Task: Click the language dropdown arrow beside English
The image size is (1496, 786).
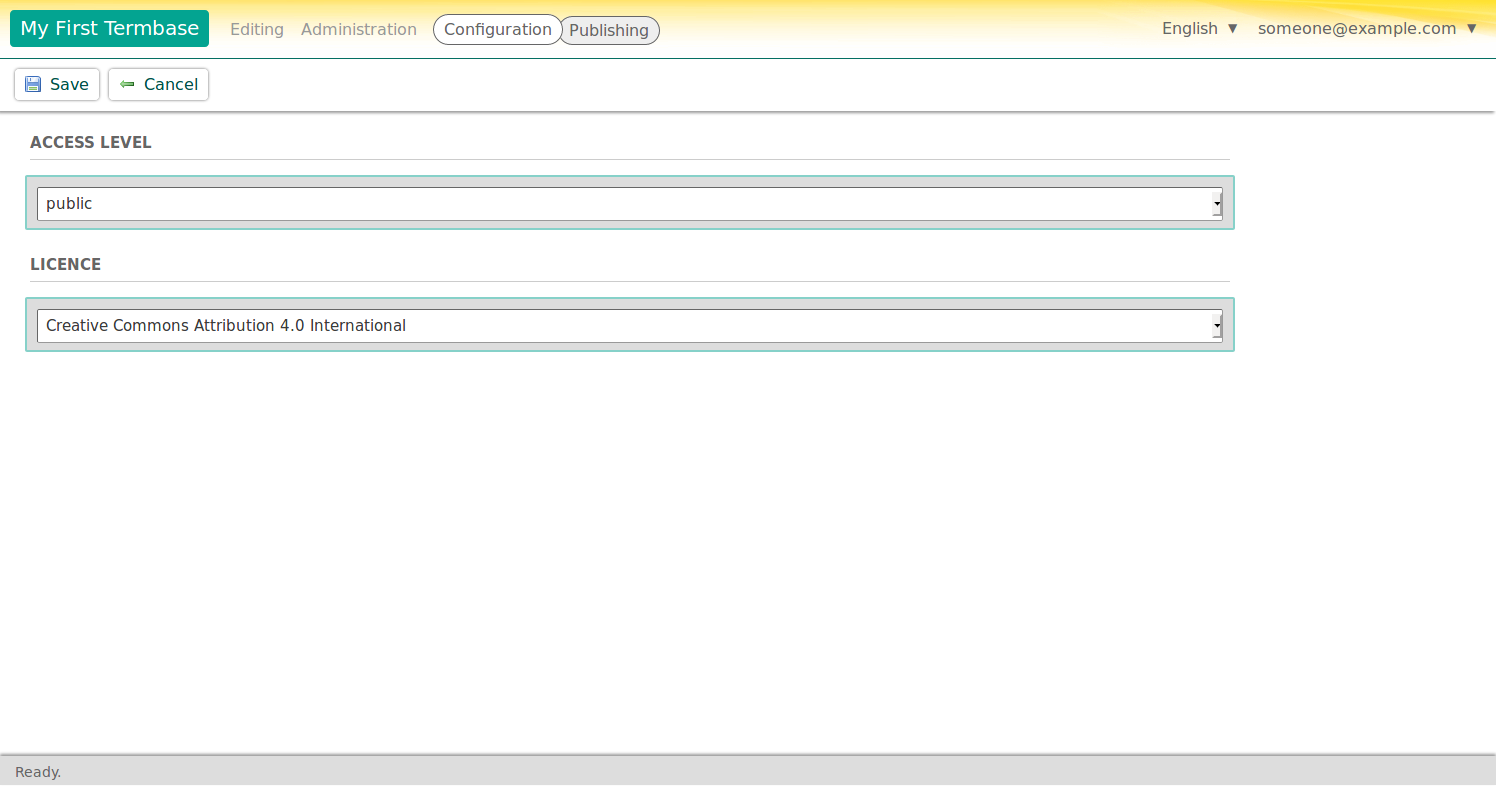Action: 1232,28
